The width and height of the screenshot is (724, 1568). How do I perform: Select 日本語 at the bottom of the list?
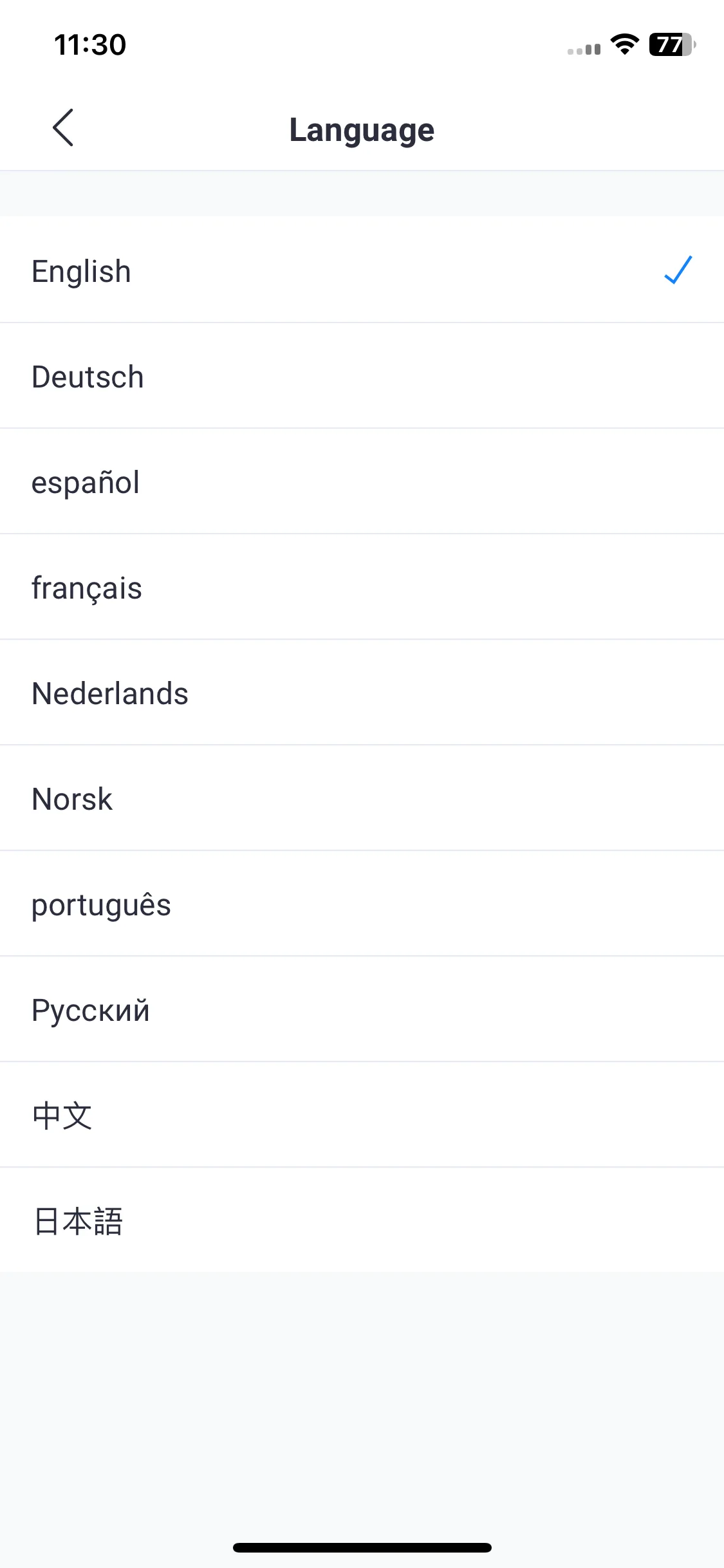click(362, 1220)
